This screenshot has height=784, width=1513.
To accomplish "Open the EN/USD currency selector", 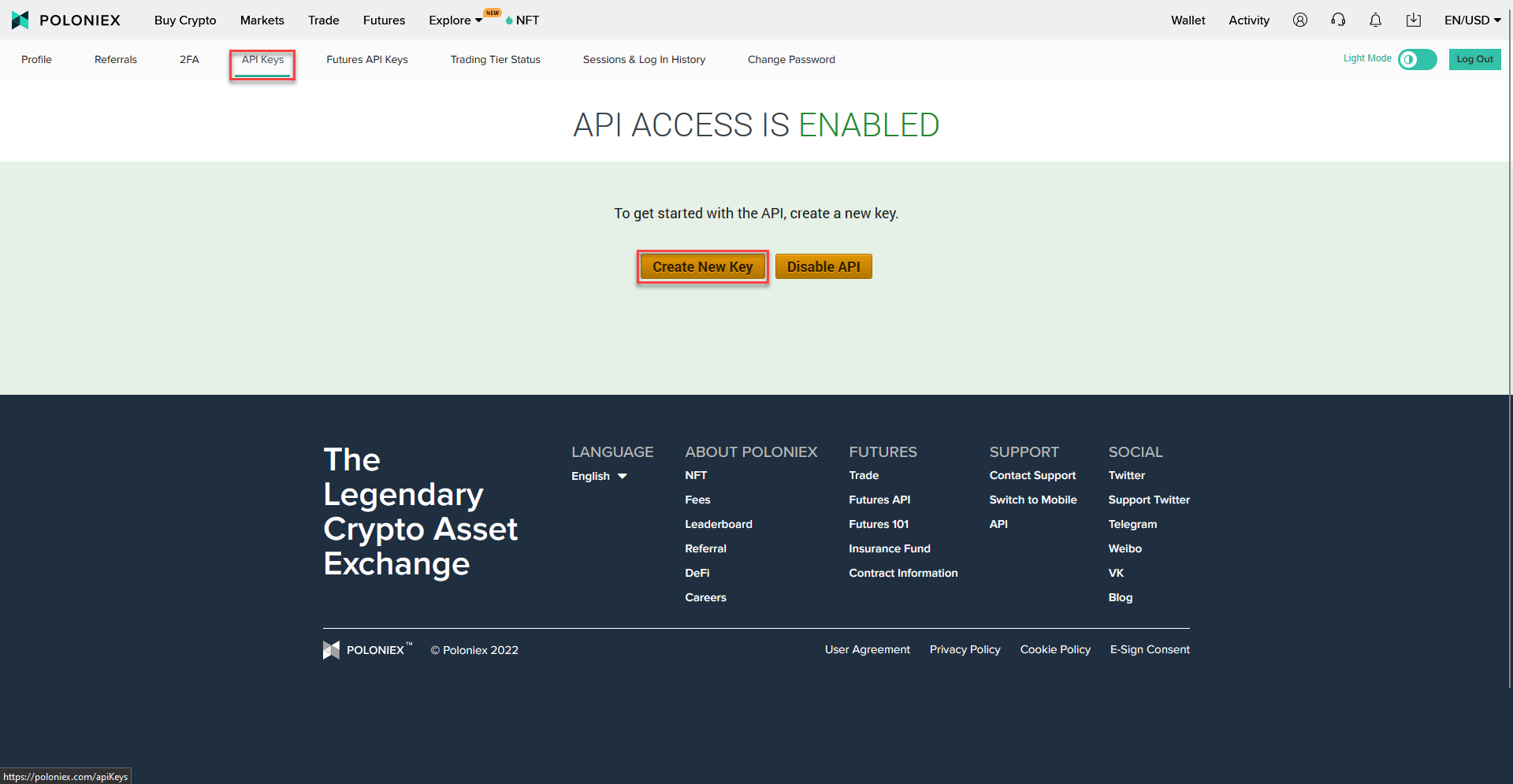I will pos(1470,20).
